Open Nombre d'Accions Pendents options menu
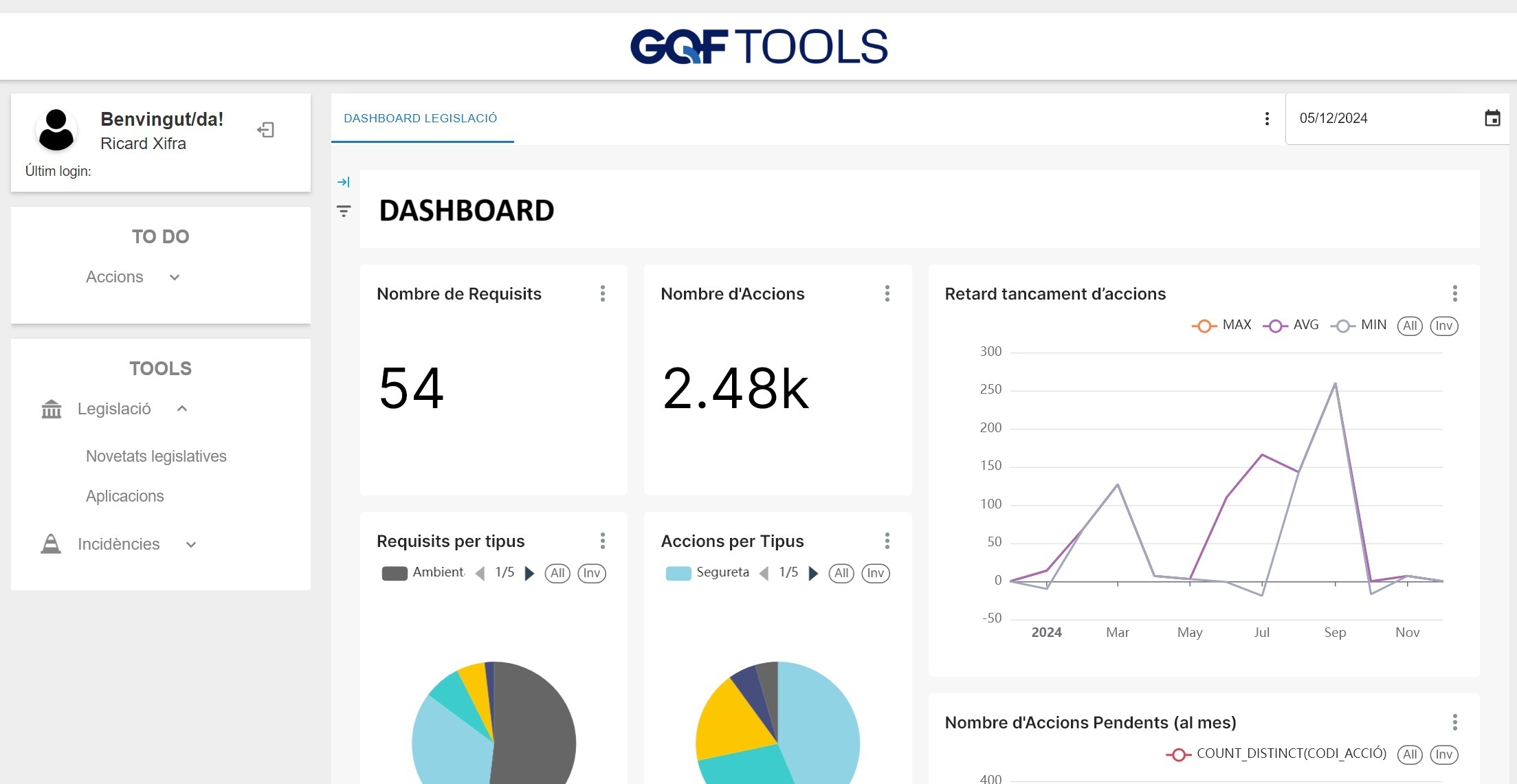This screenshot has height=784, width=1517. click(1455, 723)
